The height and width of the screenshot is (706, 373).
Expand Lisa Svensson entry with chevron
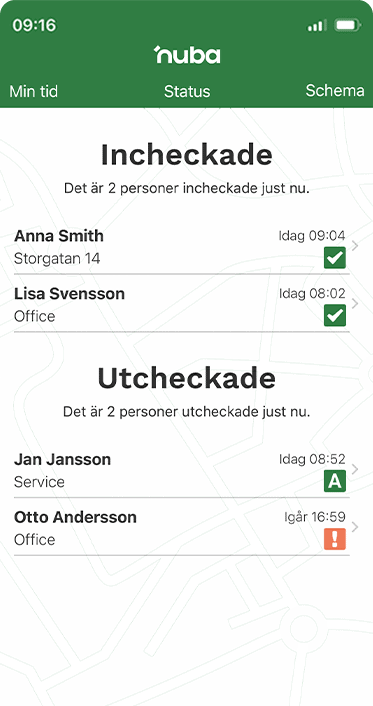(x=355, y=303)
